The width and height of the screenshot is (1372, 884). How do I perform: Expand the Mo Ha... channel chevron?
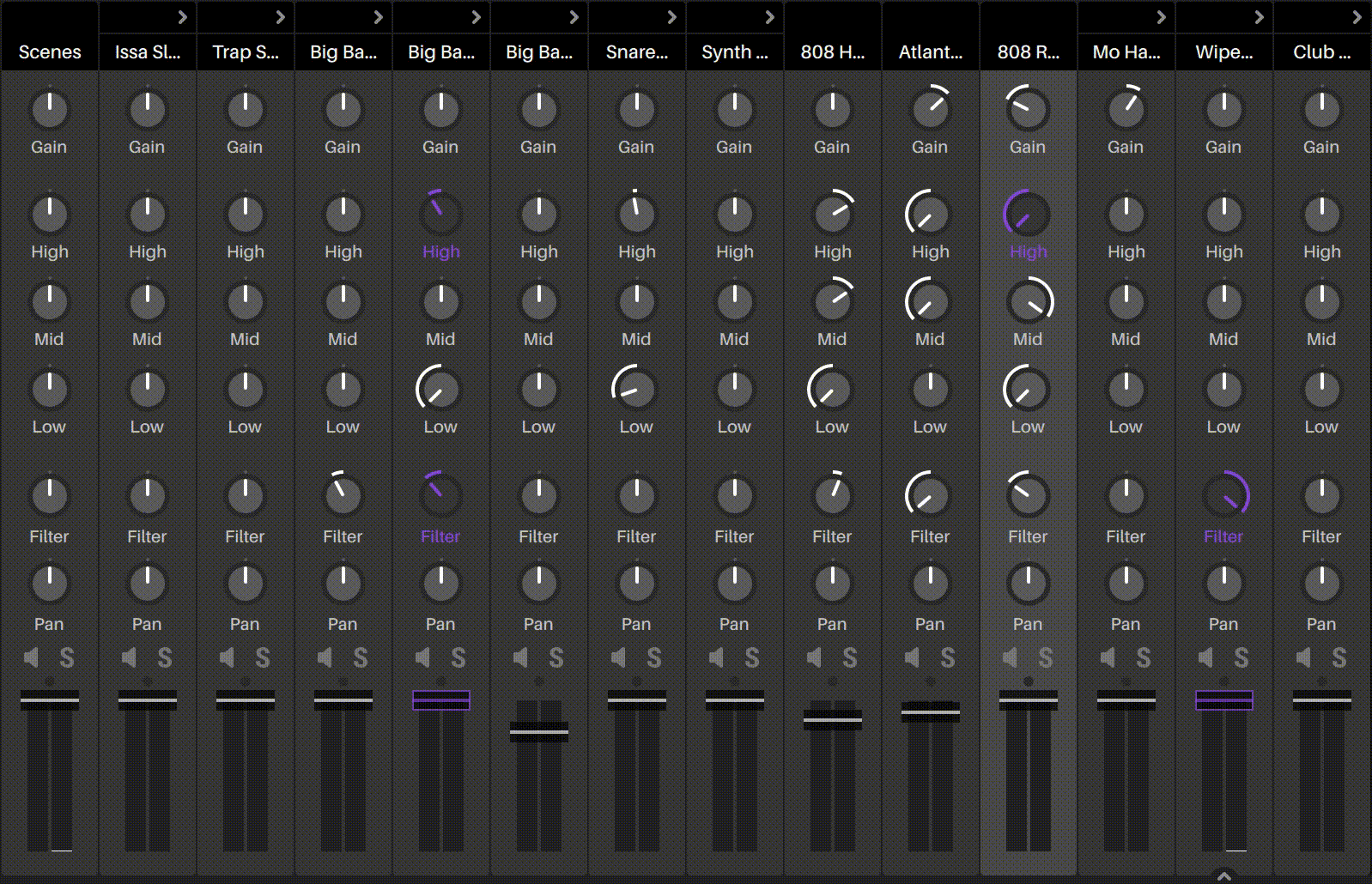tap(1161, 17)
